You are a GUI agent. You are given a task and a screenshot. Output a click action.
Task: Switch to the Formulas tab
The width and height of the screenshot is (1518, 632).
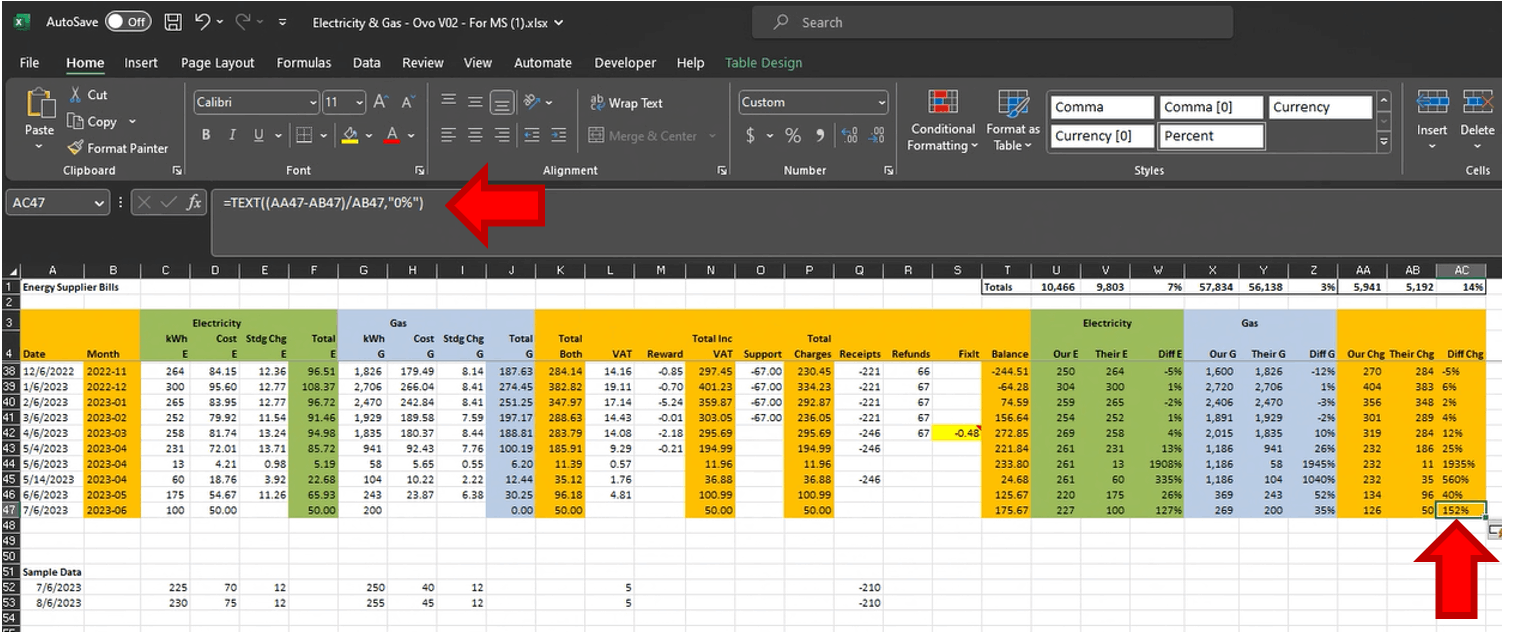point(304,62)
